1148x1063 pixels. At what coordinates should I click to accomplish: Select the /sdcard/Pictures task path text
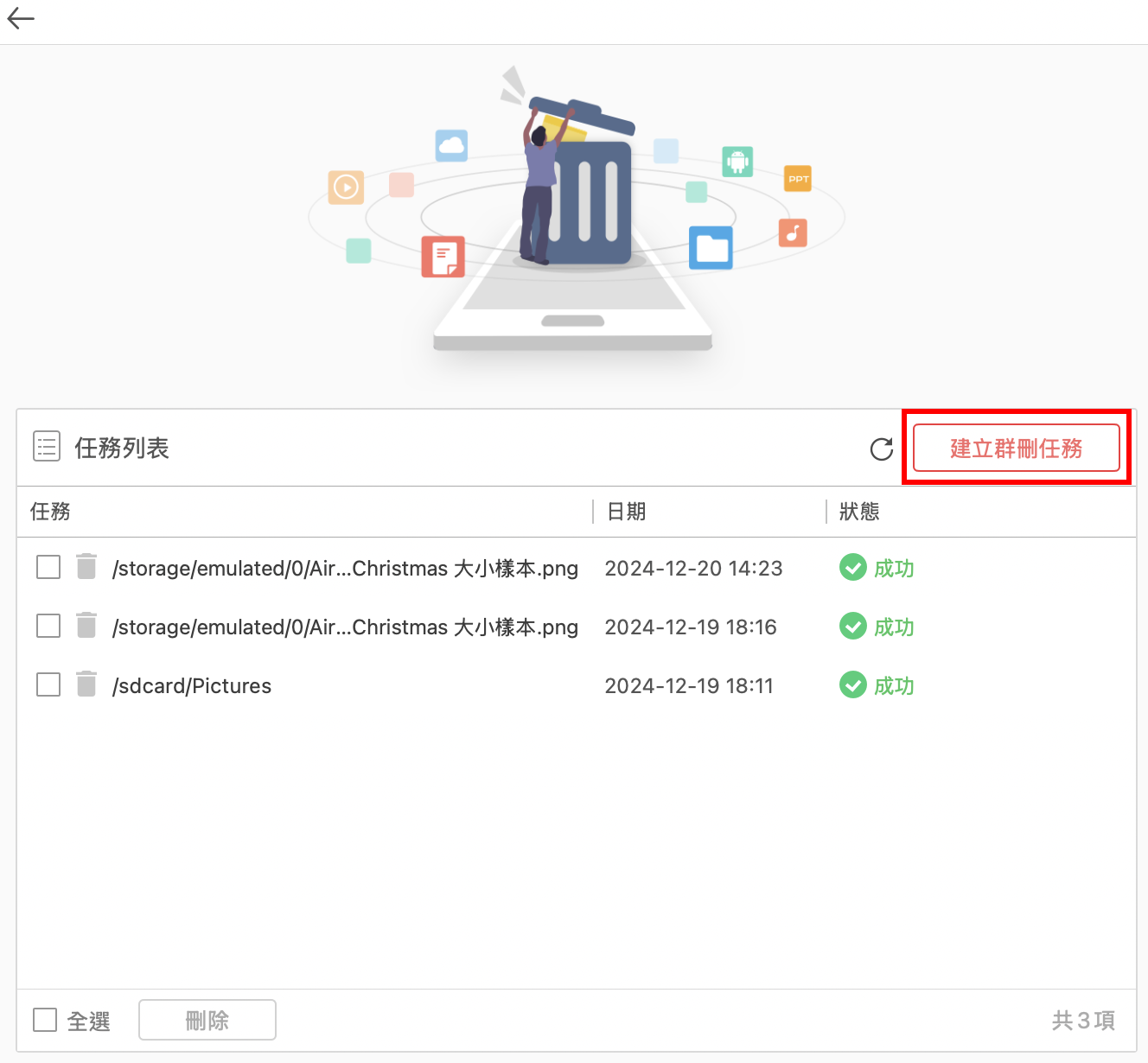pos(192,686)
